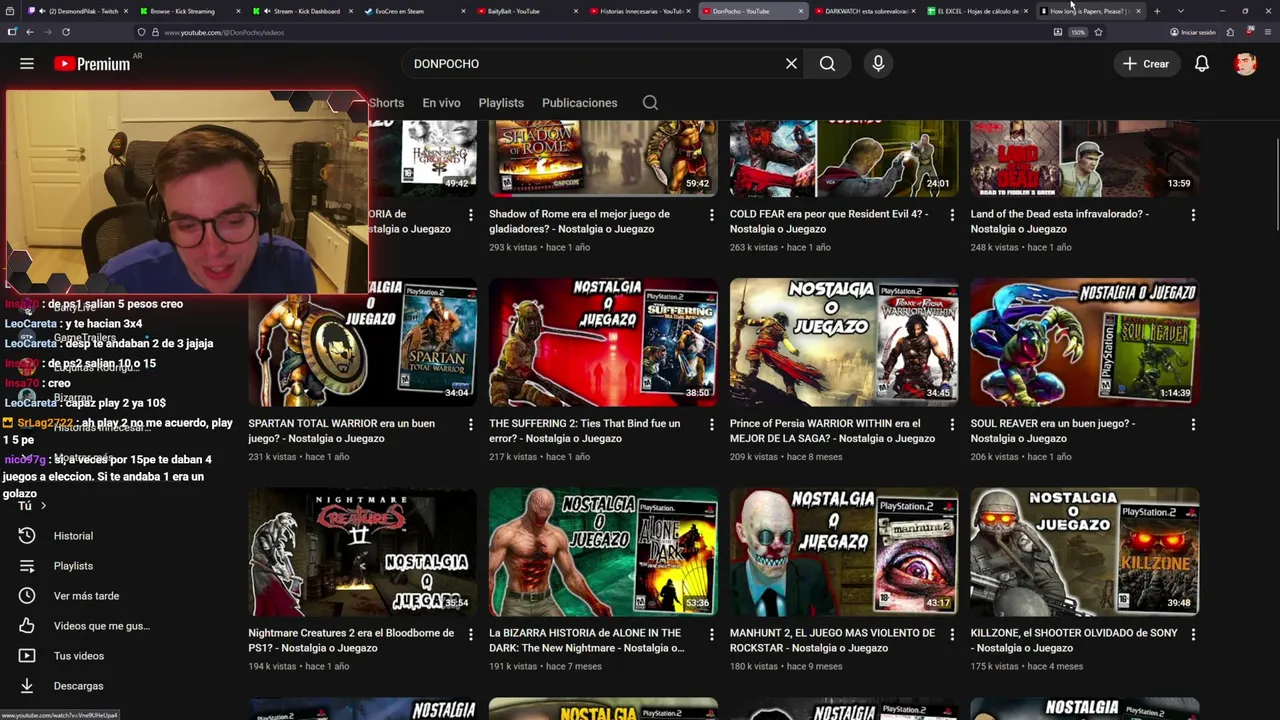Run search with the magnifier button
The height and width of the screenshot is (720, 1280).
pos(827,63)
